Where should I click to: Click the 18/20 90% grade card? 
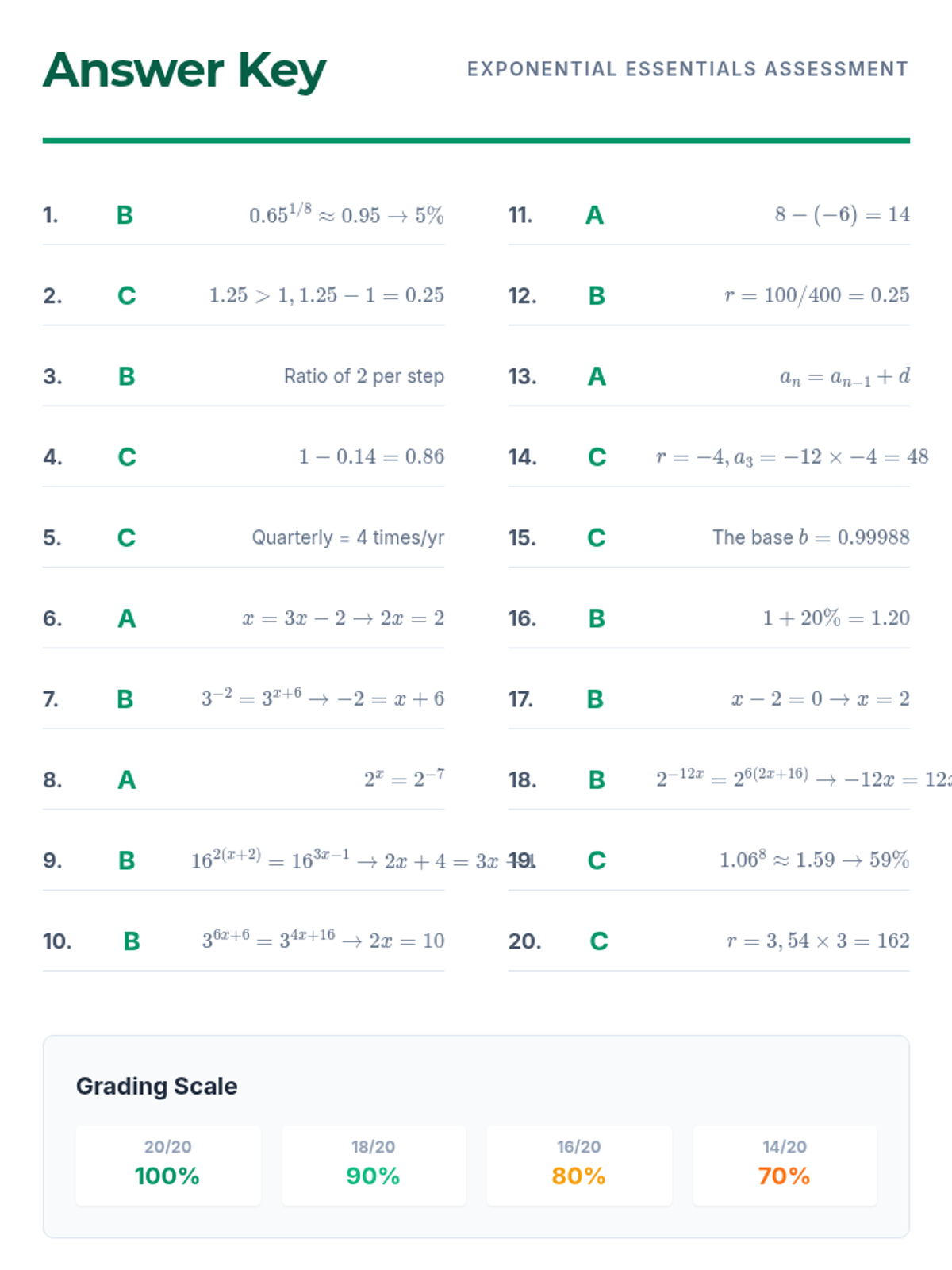tap(373, 1164)
